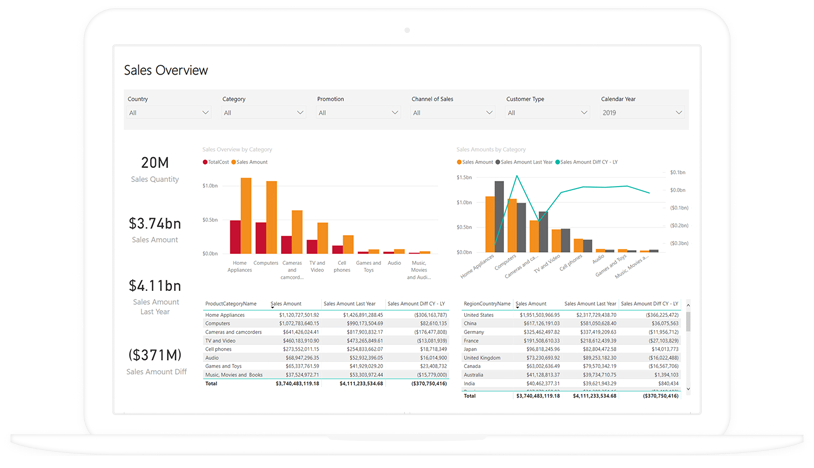Click the RegionCountryName column header

pyautogui.click(x=487, y=303)
